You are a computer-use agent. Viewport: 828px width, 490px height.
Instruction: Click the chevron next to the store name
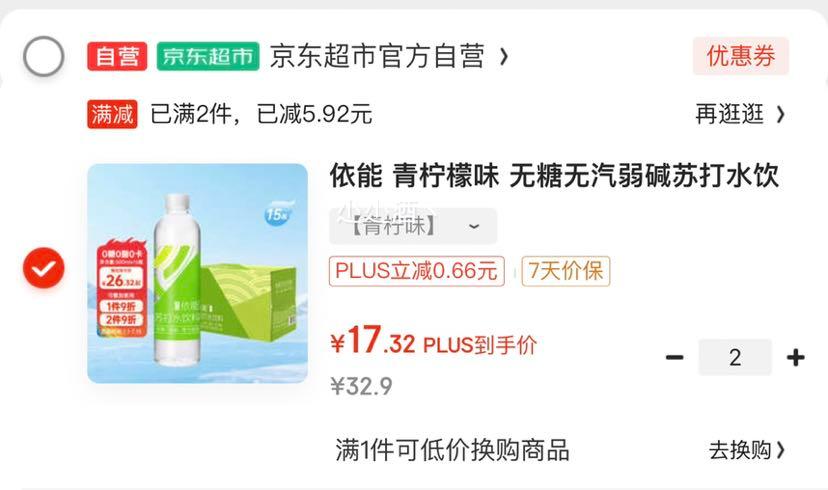click(504, 56)
